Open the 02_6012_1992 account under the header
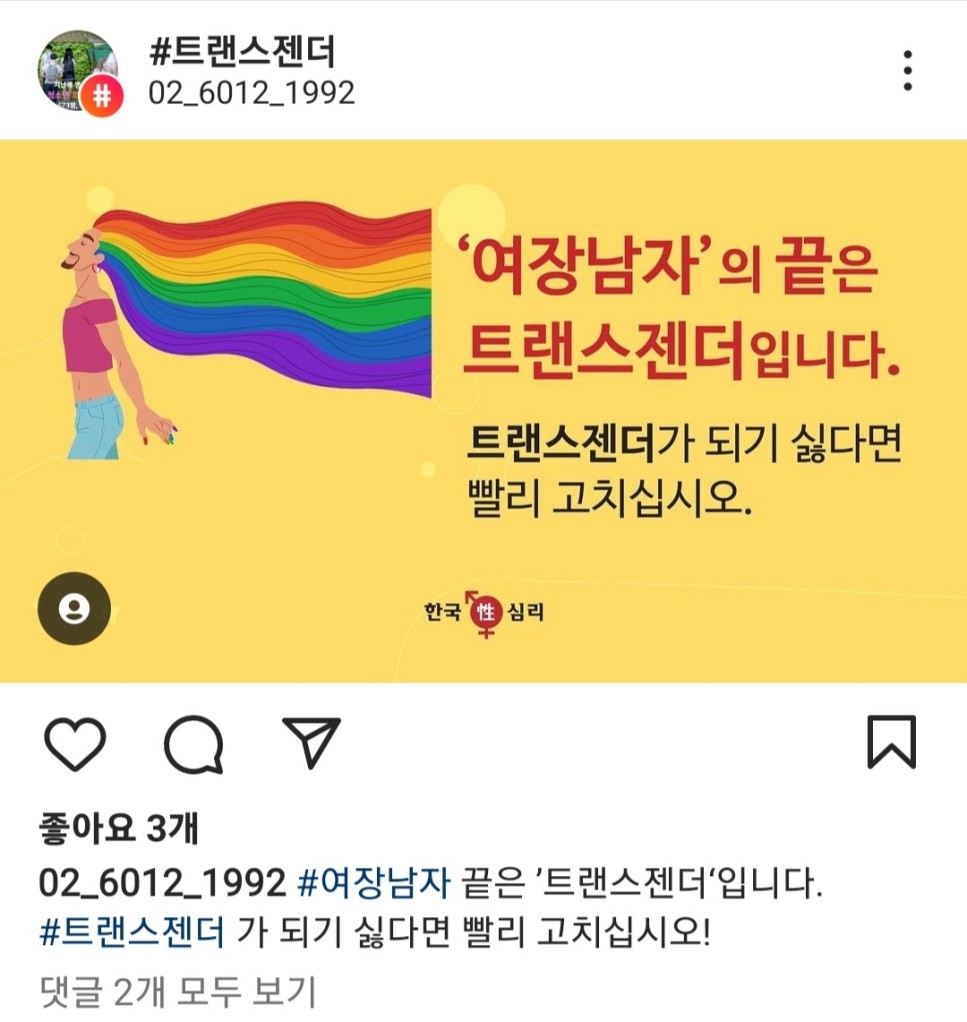 click(x=252, y=93)
